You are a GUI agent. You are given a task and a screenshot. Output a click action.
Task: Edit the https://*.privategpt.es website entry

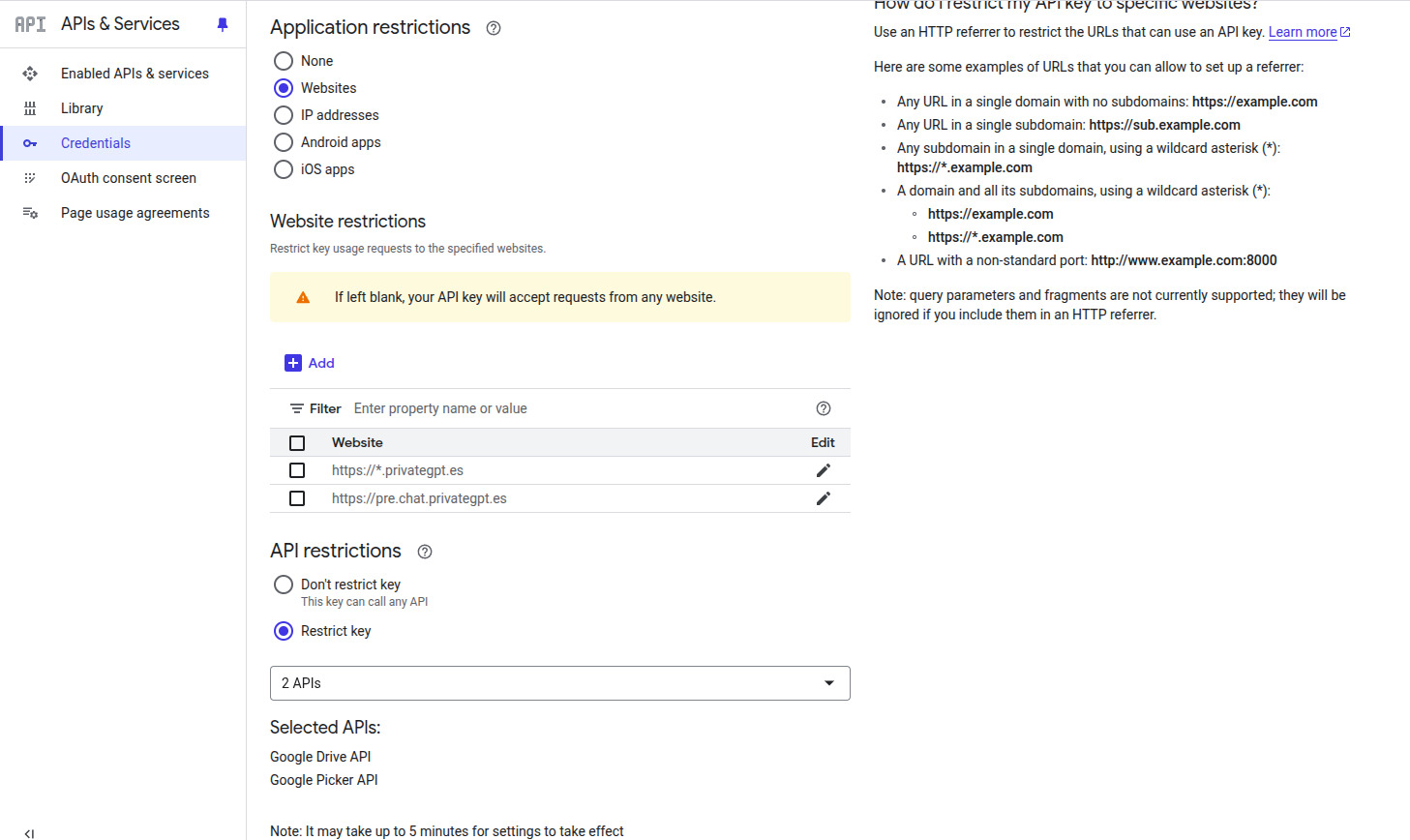824,470
